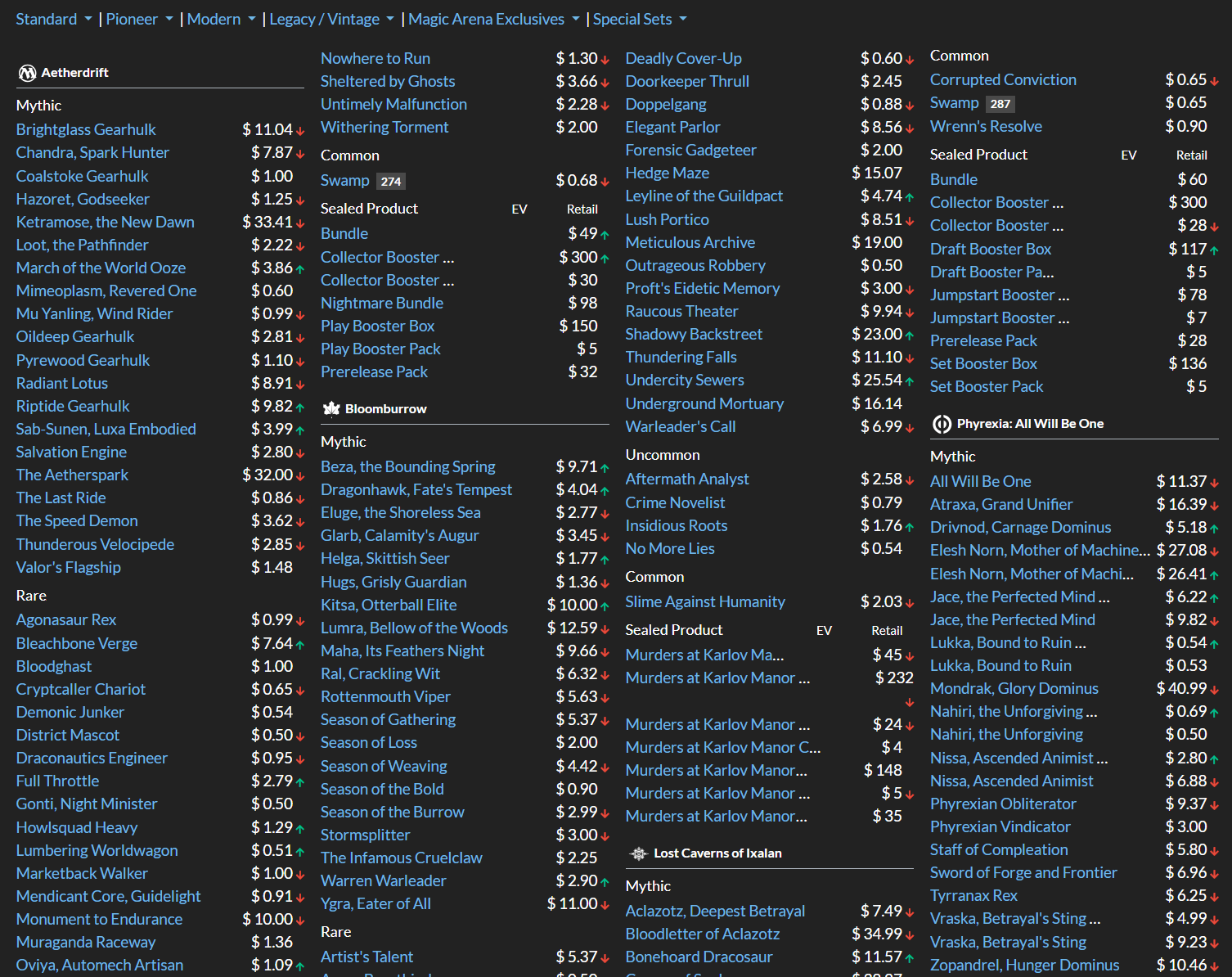This screenshot has height=977, width=1232.
Task: Open Bloodletter of Aclazotz card
Action: (x=702, y=934)
